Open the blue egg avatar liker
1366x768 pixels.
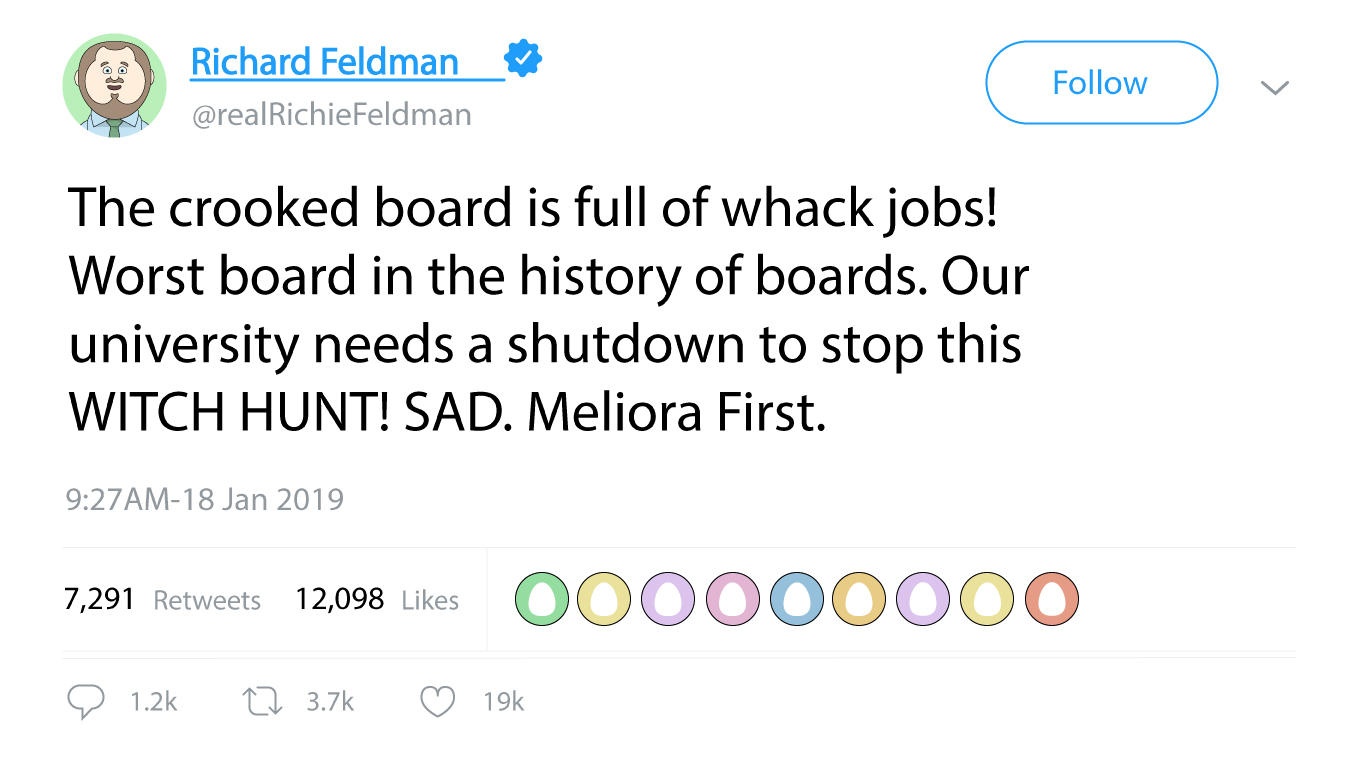pyautogui.click(x=796, y=600)
